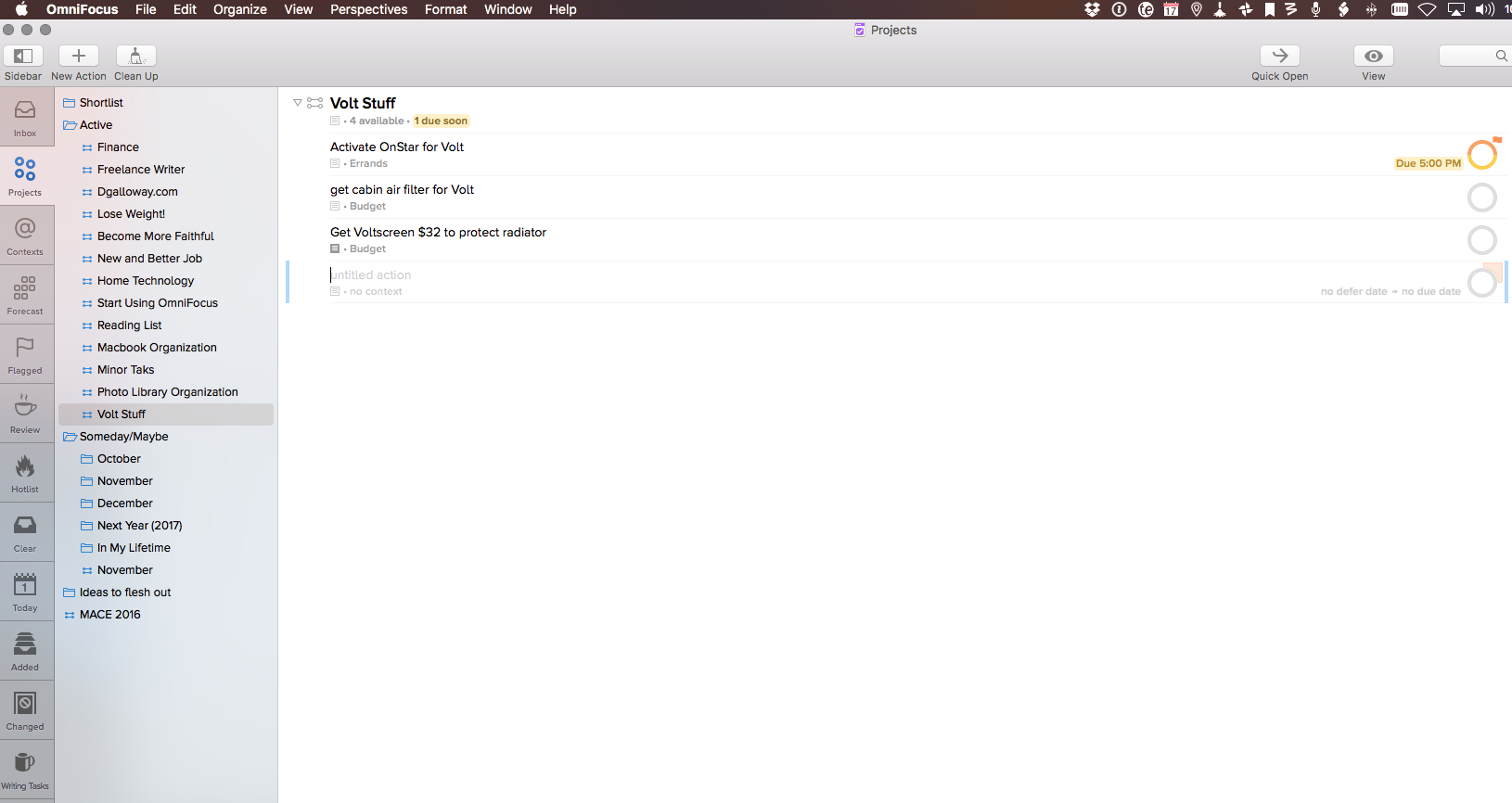The width and height of the screenshot is (1512, 803).
Task: Select the Macbook Organization project
Action: pos(157,348)
